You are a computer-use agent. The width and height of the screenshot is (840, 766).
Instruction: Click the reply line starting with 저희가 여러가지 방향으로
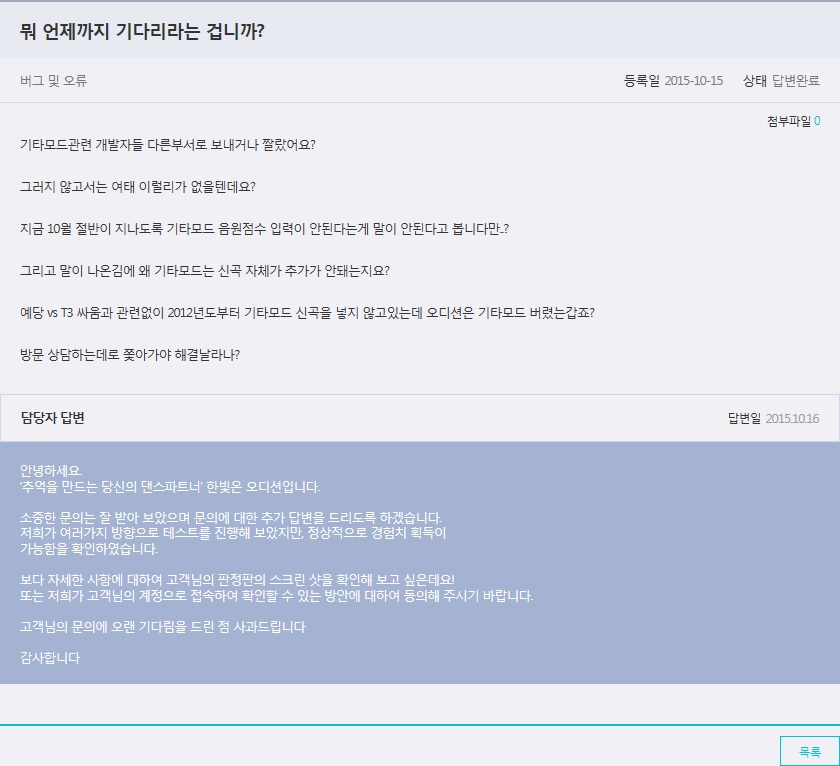[x=233, y=533]
